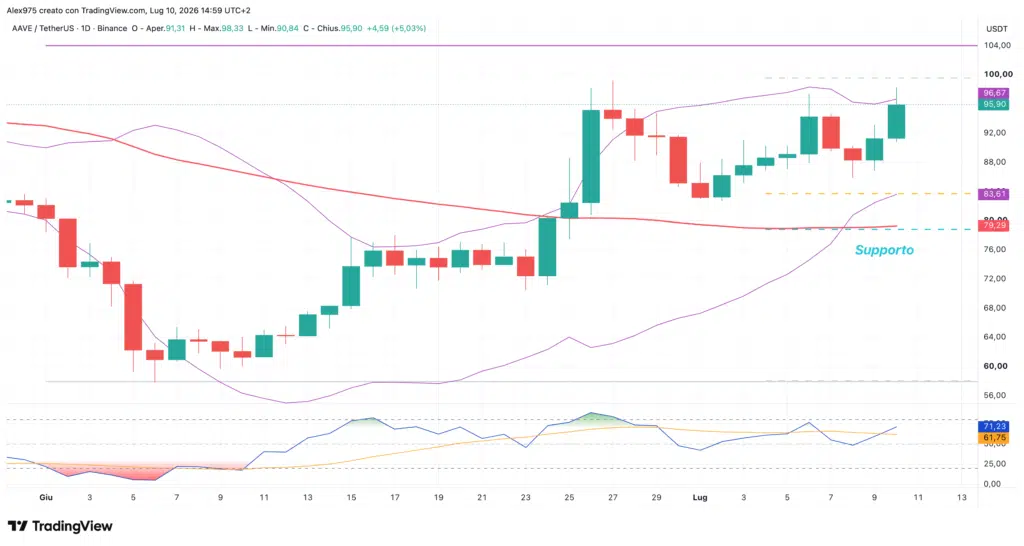This screenshot has width=1024, height=546.
Task: Click date 19 on the time axis
Action: [438, 498]
